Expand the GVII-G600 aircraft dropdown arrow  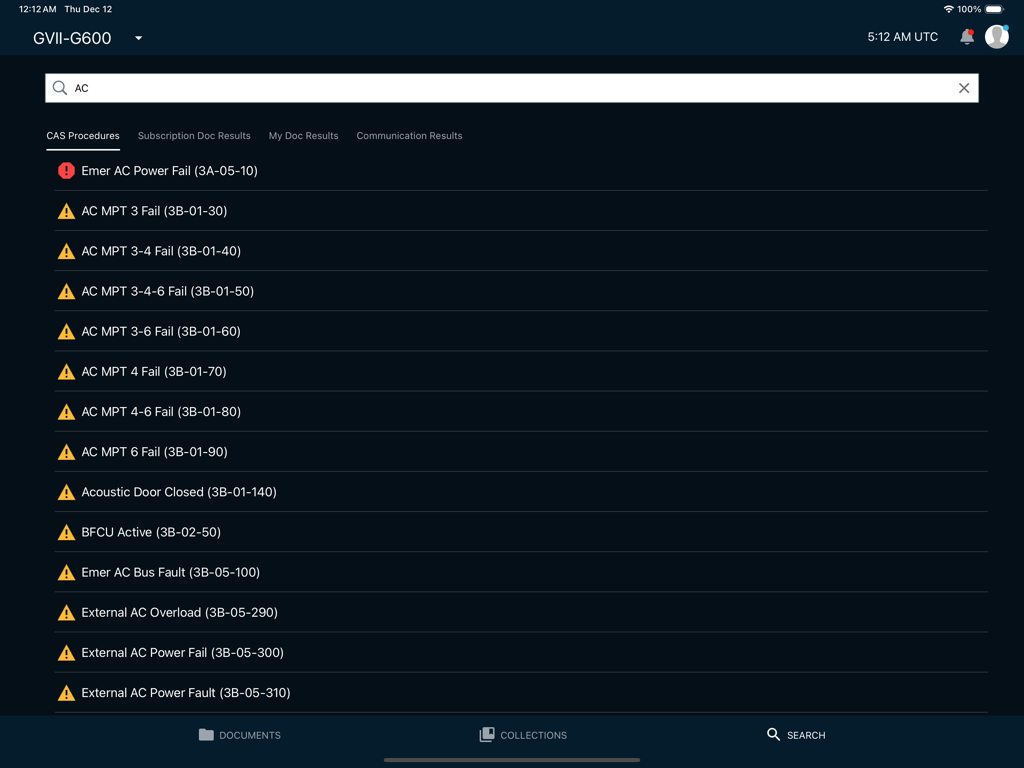(139, 38)
